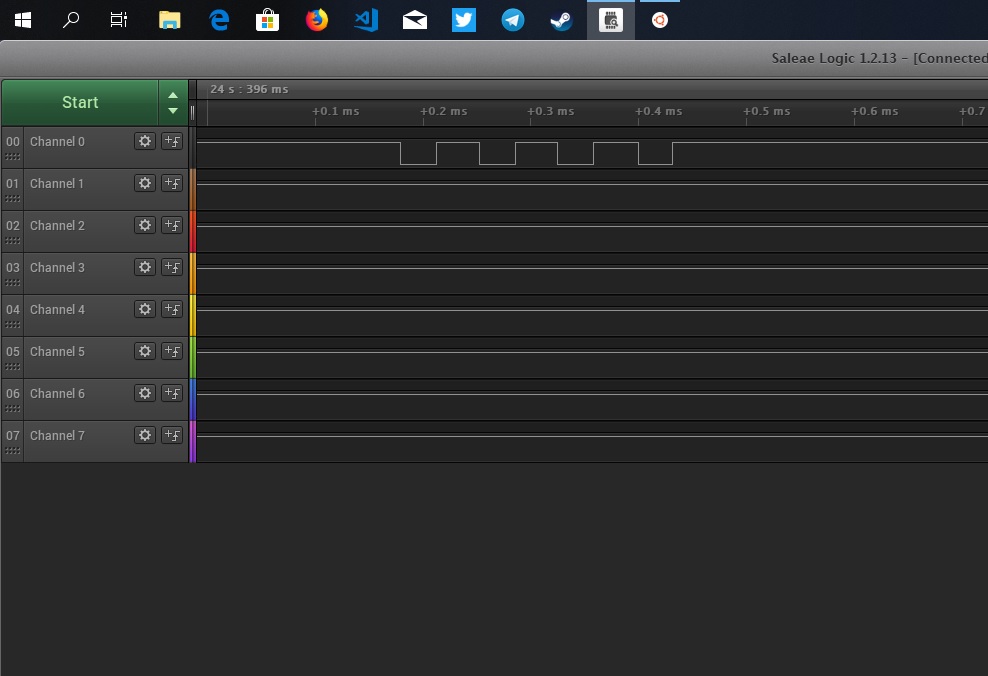Viewport: 988px width, 676px height.
Task: Click the +0.6 ms timeline marker
Action: 875,112
